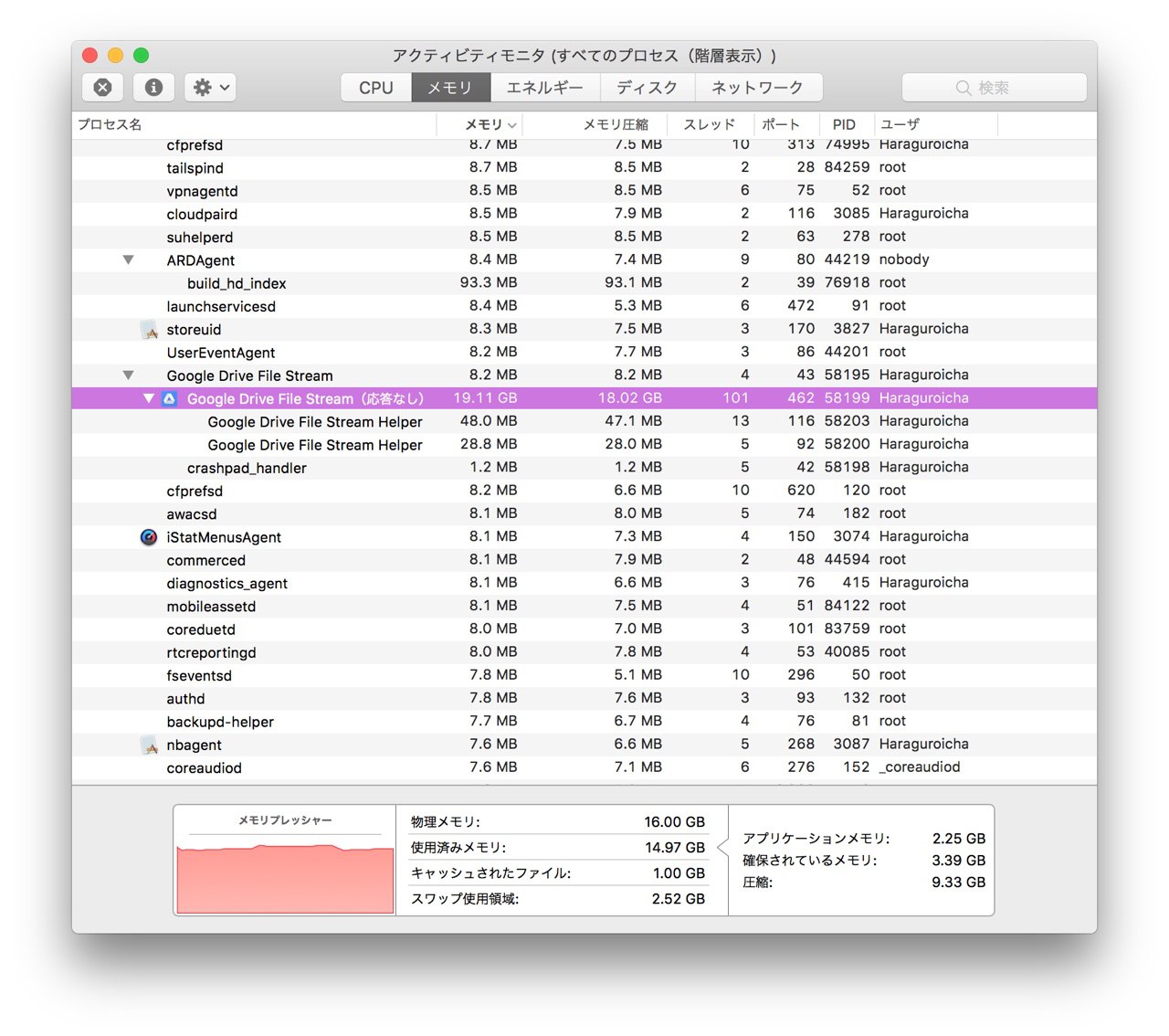The width and height of the screenshot is (1169, 1036).
Task: Open the gear action menu
Action: 211,88
